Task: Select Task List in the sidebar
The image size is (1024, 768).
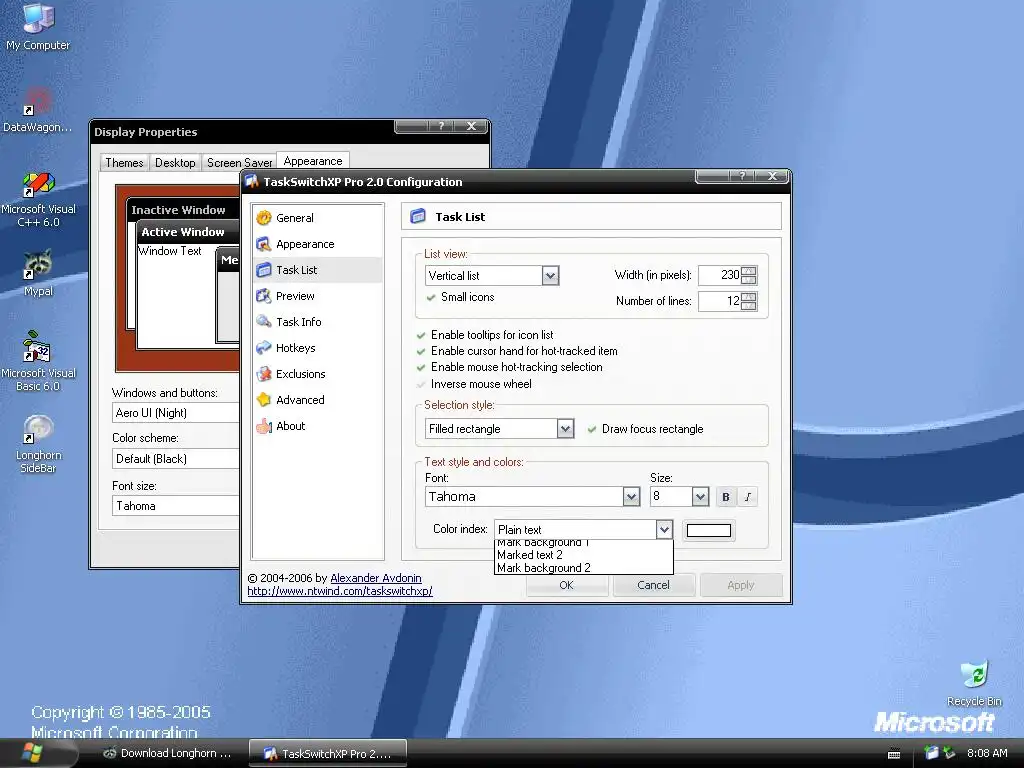Action: [x=317, y=270]
